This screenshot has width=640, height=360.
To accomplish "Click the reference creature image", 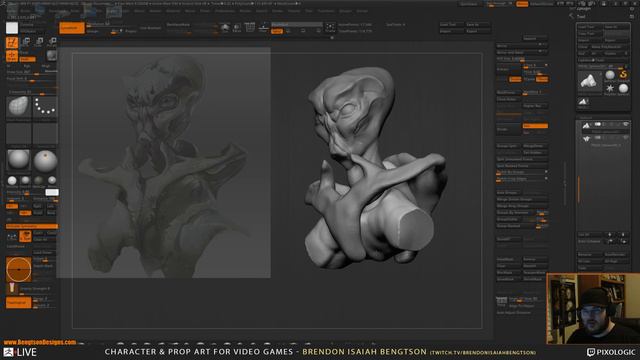I will [163, 162].
